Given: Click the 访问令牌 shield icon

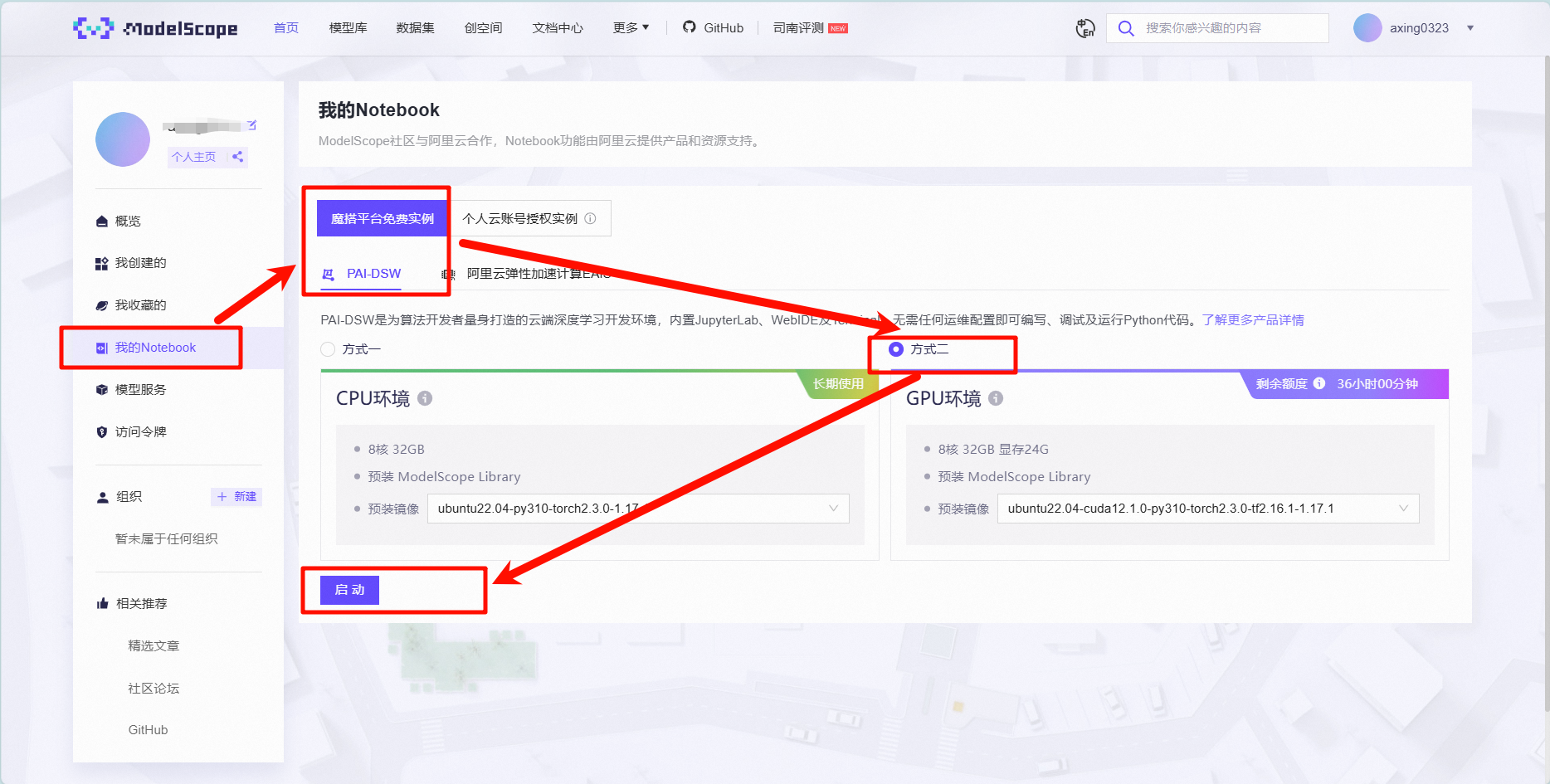Looking at the screenshot, I should [102, 432].
